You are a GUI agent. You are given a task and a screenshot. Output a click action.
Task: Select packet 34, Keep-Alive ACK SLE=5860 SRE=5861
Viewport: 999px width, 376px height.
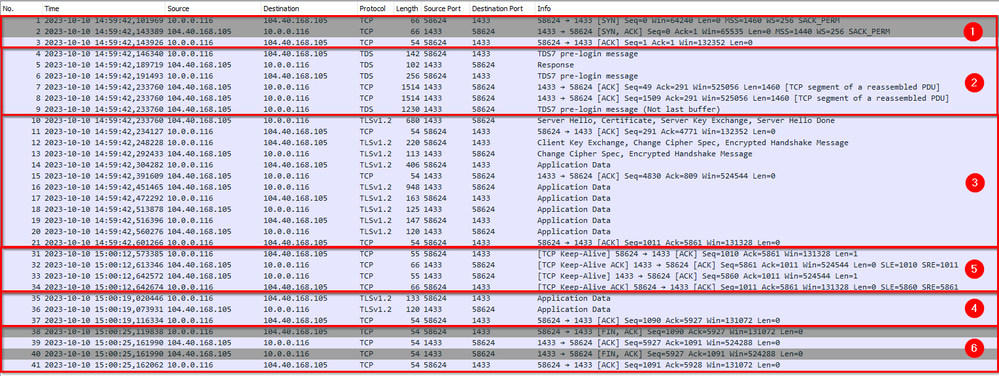point(500,287)
